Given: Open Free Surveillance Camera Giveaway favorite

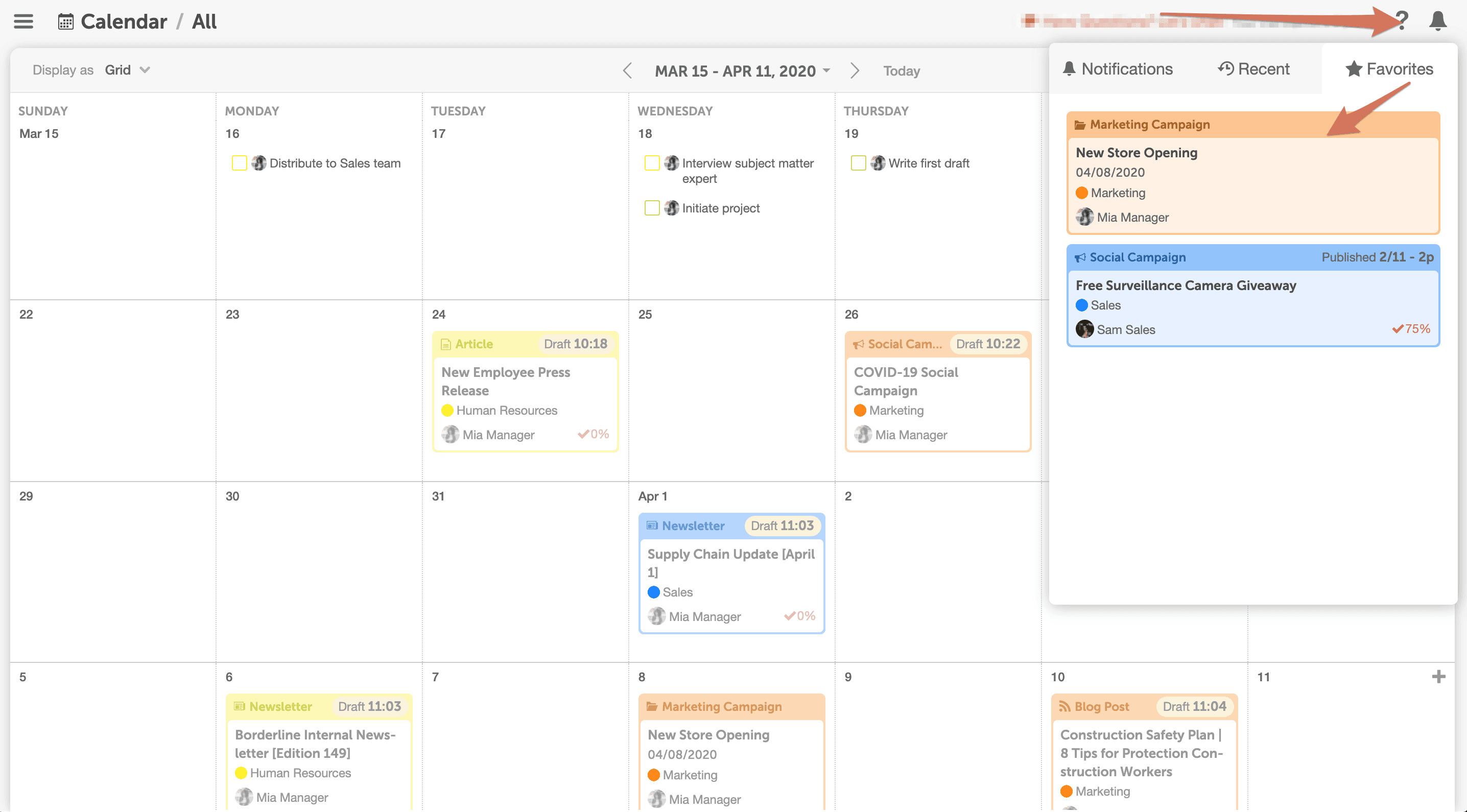Looking at the screenshot, I should 1185,285.
